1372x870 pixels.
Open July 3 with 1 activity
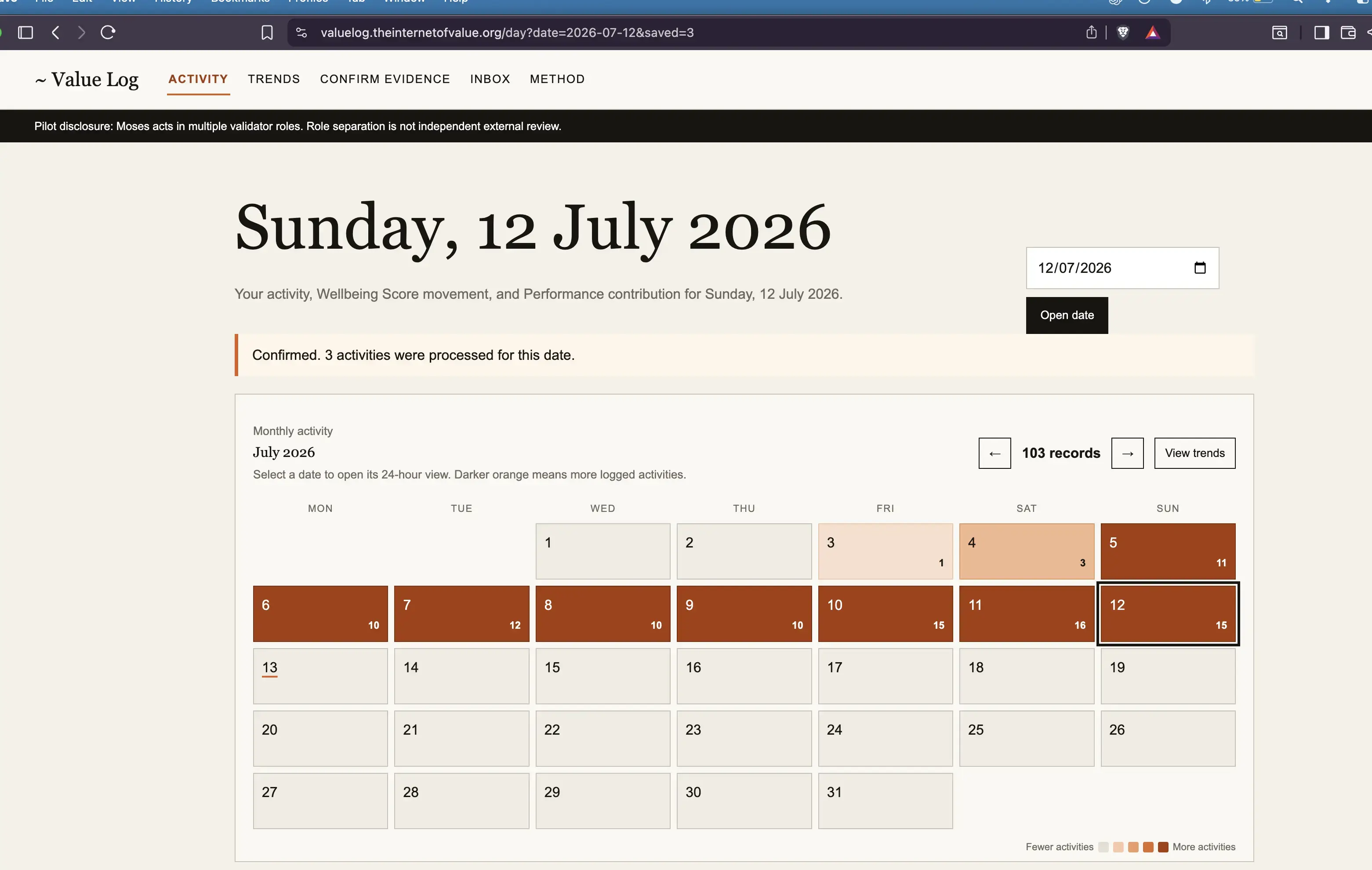click(x=886, y=551)
